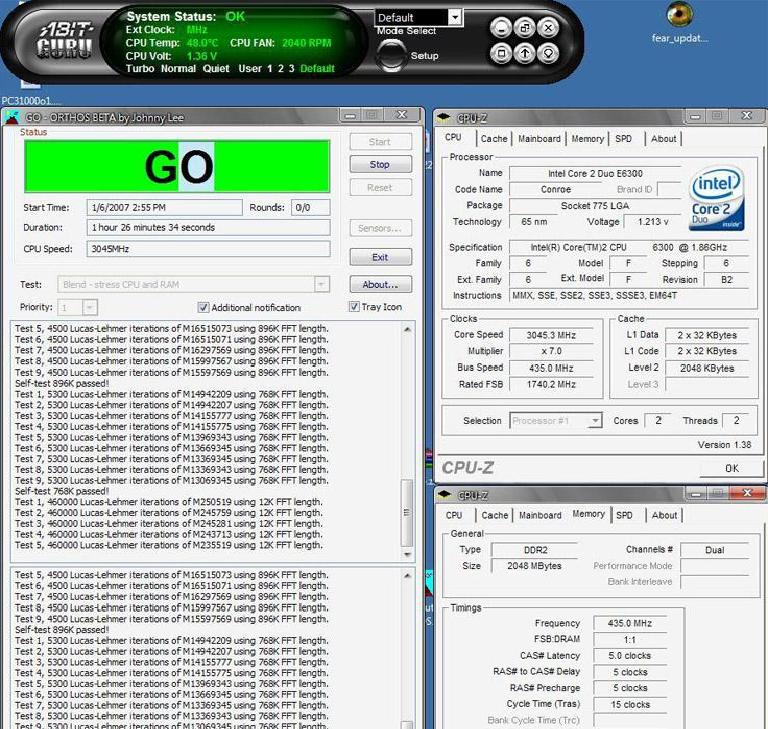Click the Guru lightbulb round button
The width and height of the screenshot is (768, 729).
pyautogui.click(x=548, y=52)
